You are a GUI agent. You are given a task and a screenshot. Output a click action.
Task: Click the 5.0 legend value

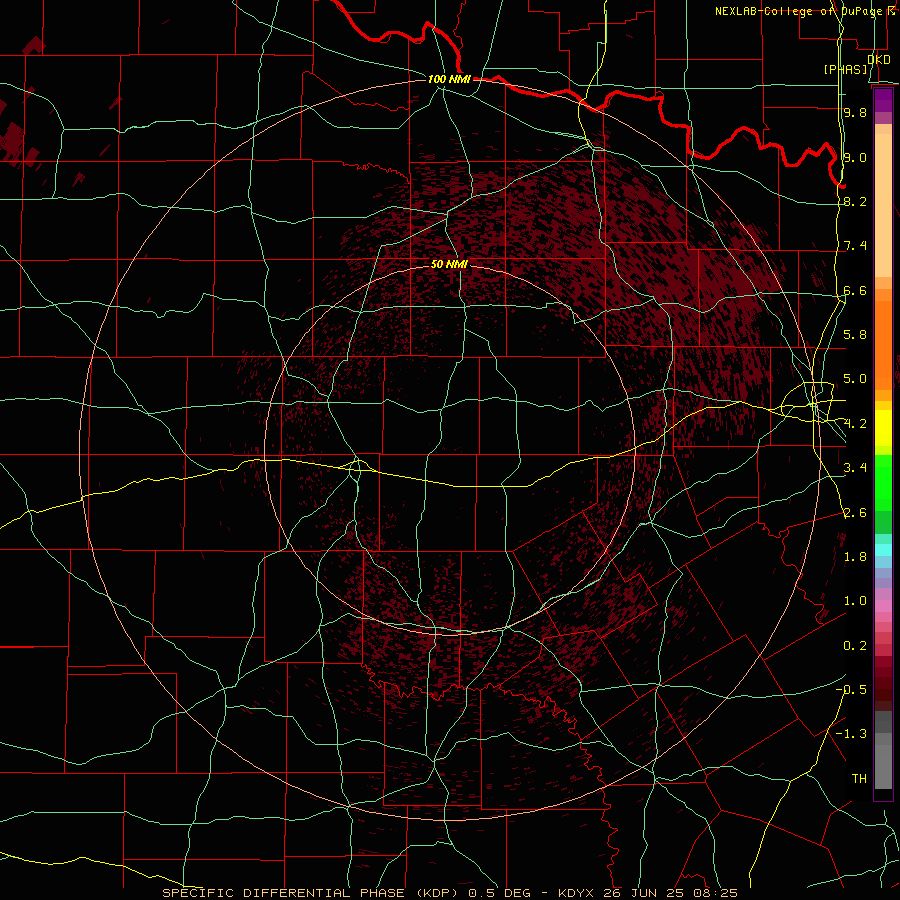(x=855, y=379)
